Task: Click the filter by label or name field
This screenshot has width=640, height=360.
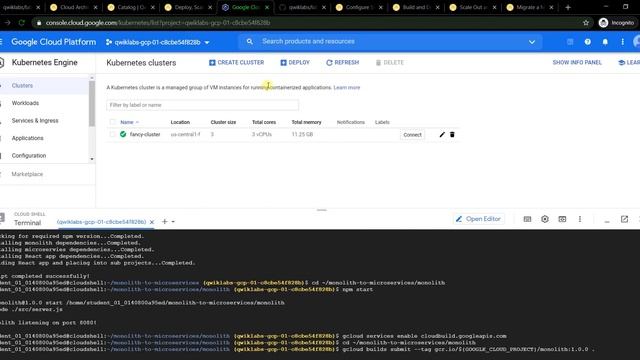Action: click(x=202, y=105)
